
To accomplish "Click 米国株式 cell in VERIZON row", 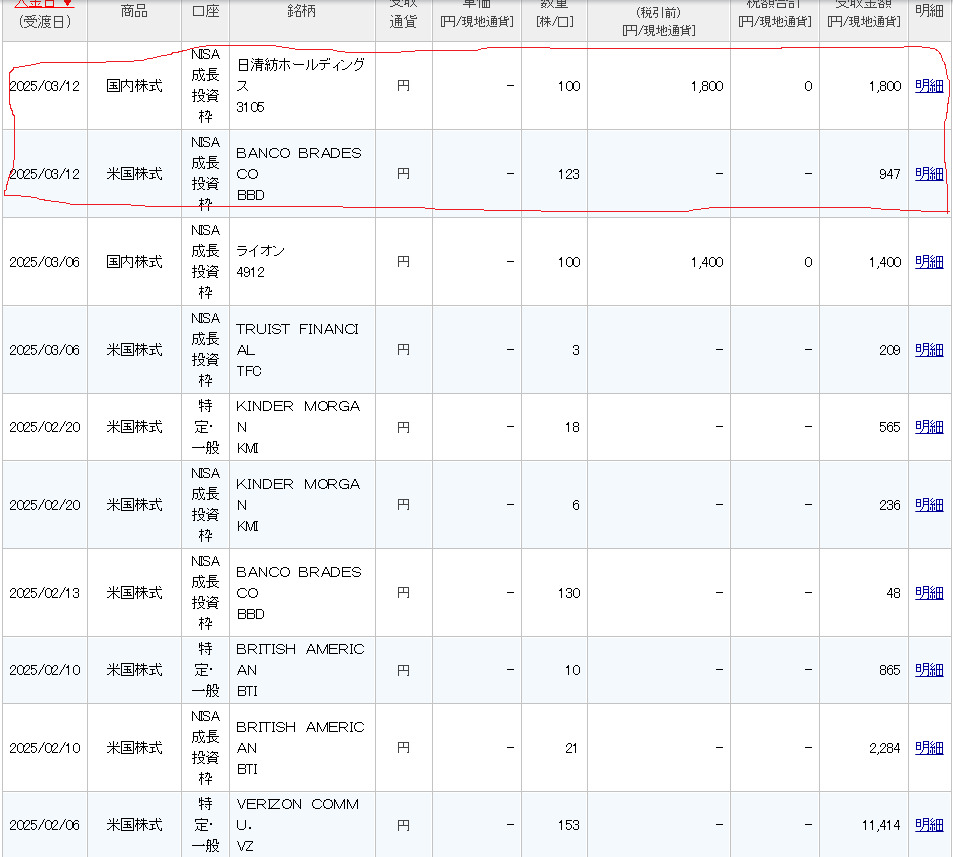I will (x=134, y=825).
